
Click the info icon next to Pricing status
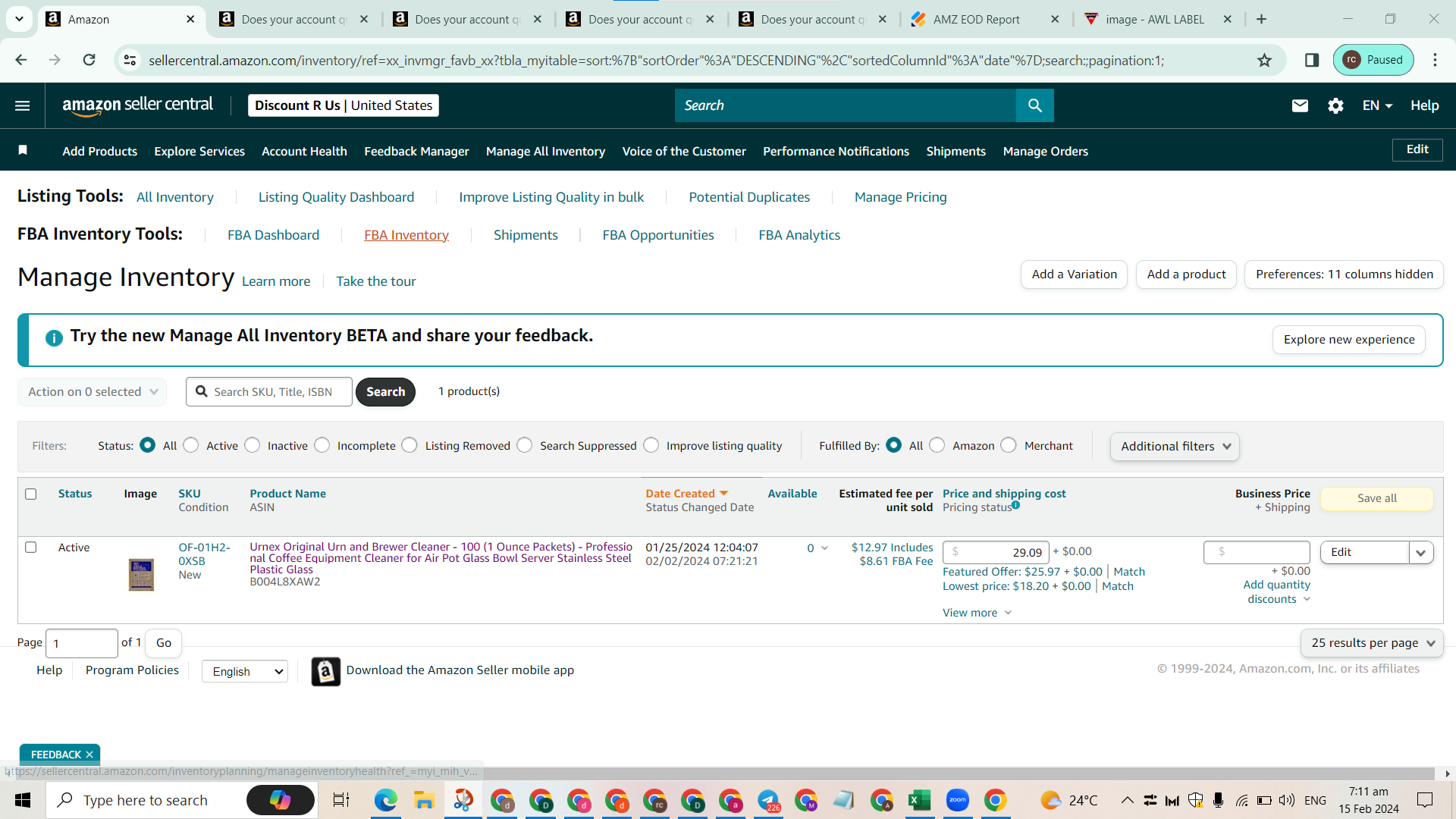tap(1015, 505)
